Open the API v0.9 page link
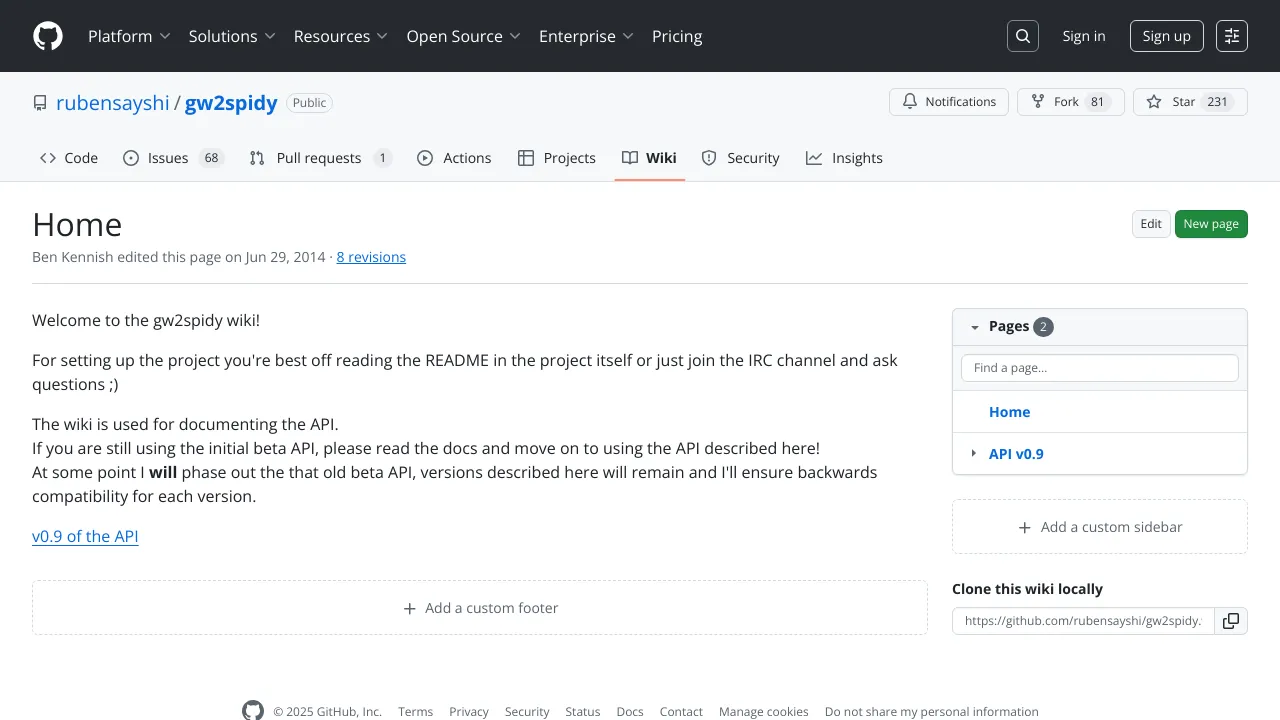 click(x=1016, y=454)
